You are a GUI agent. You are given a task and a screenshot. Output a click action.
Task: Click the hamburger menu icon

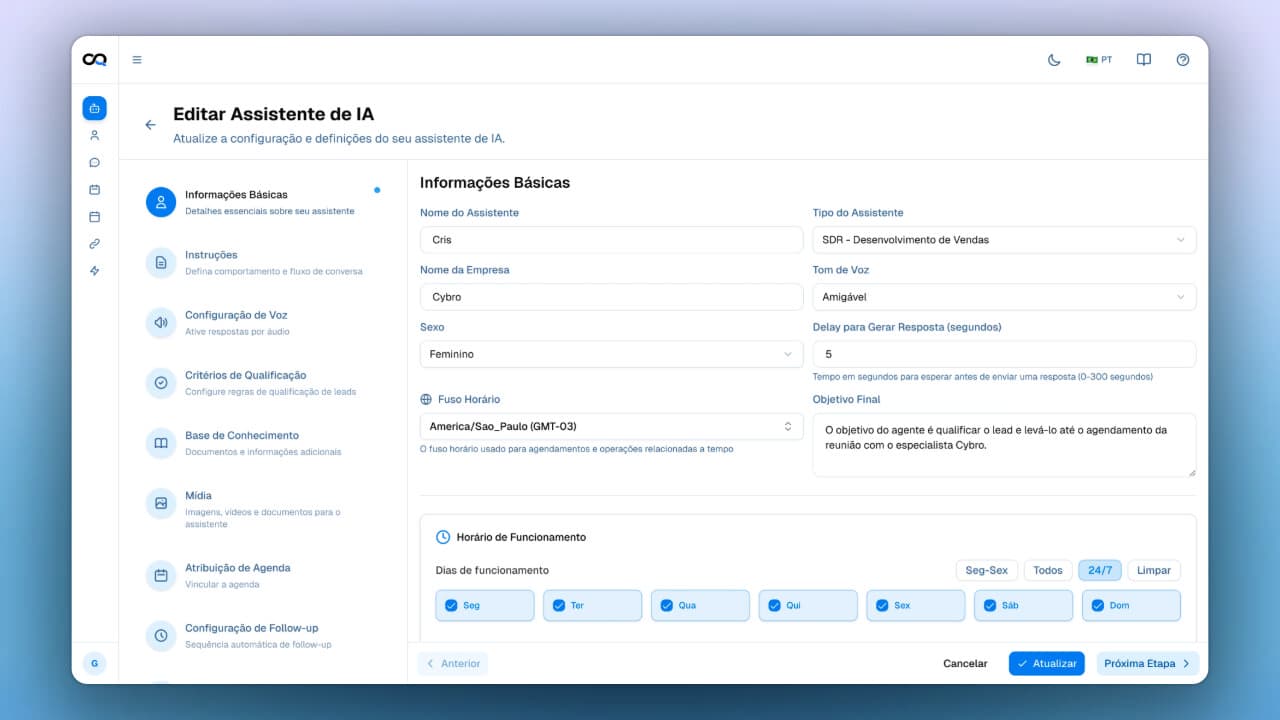pos(137,60)
